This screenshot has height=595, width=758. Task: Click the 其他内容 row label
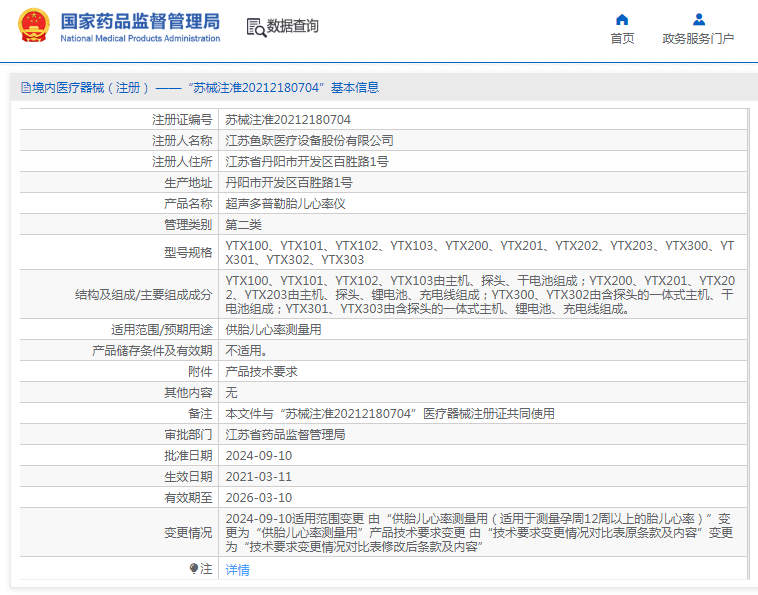click(188, 392)
